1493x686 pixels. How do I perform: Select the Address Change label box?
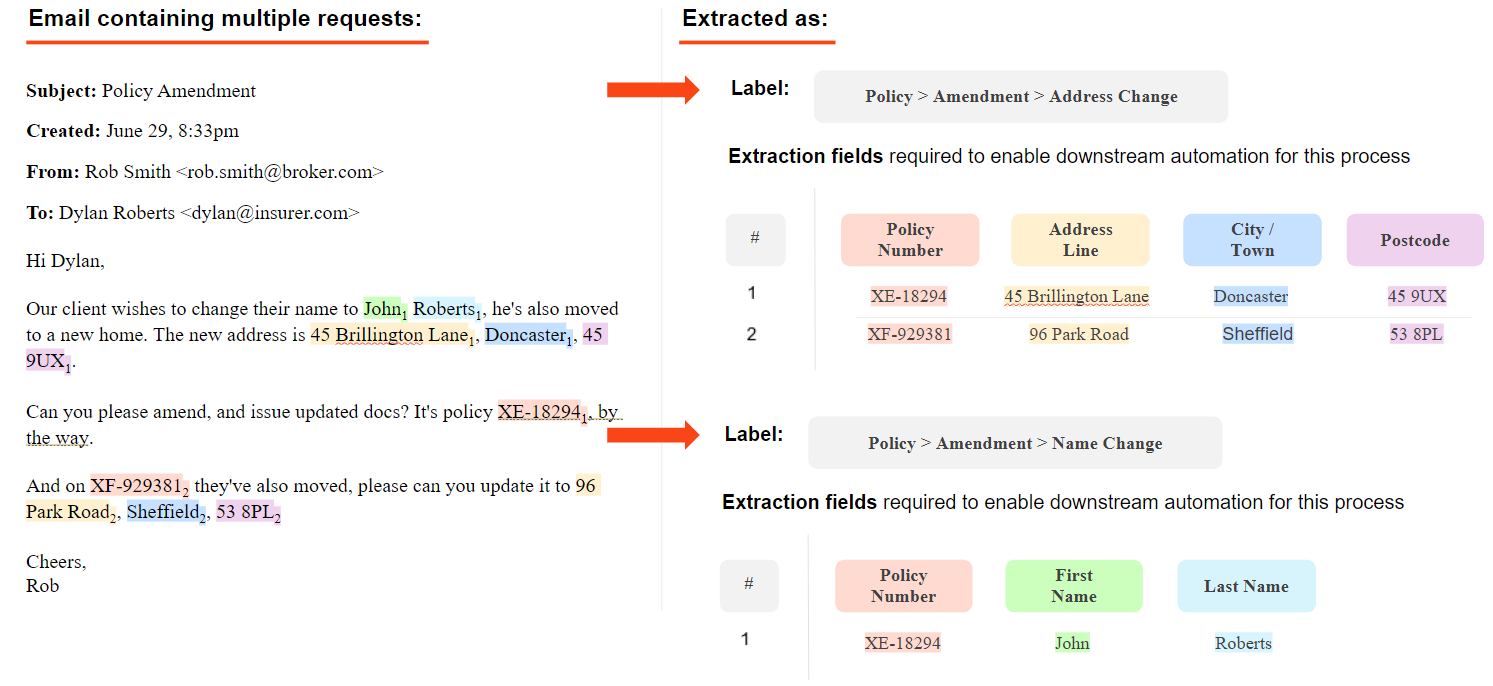(1020, 97)
